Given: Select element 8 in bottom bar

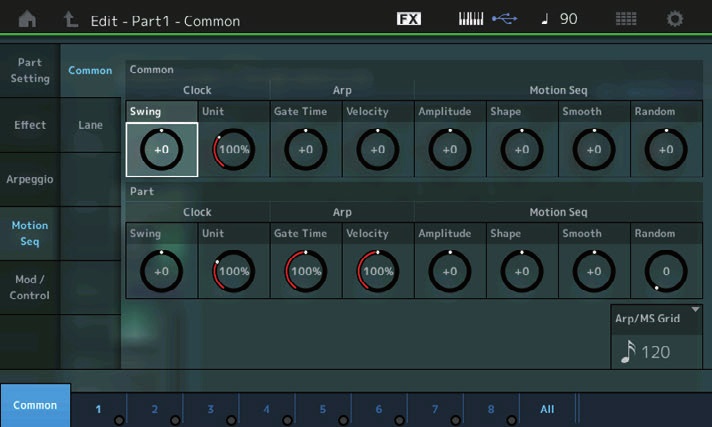Looking at the screenshot, I should pos(491,409).
